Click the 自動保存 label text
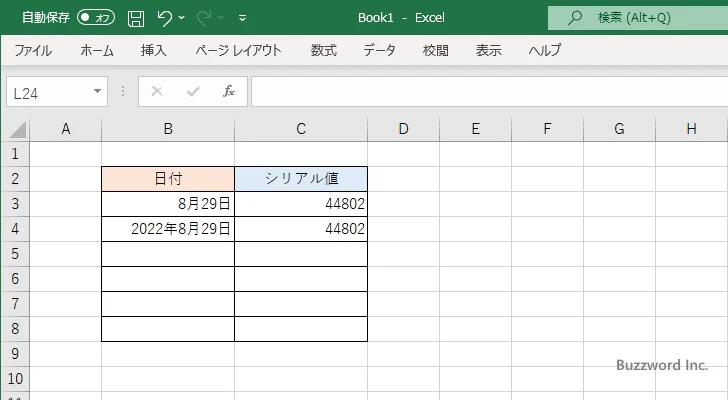 (x=46, y=18)
